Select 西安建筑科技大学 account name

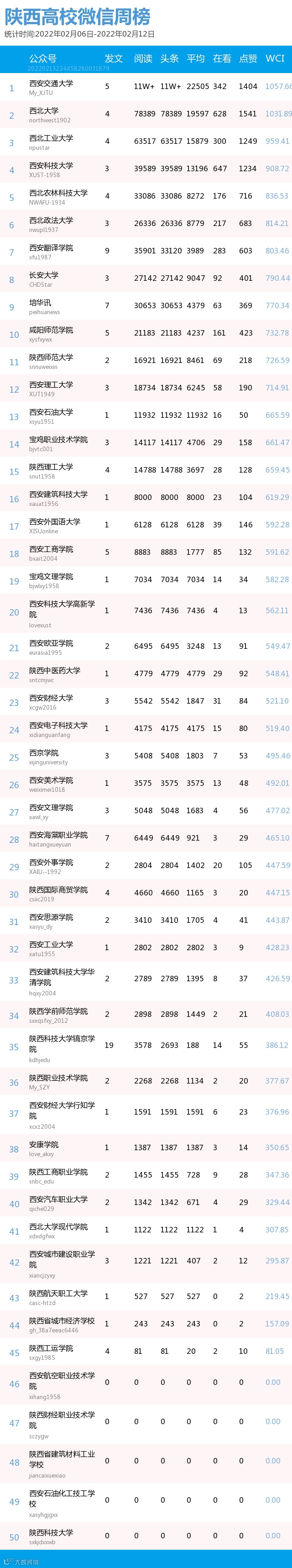pos(58,494)
